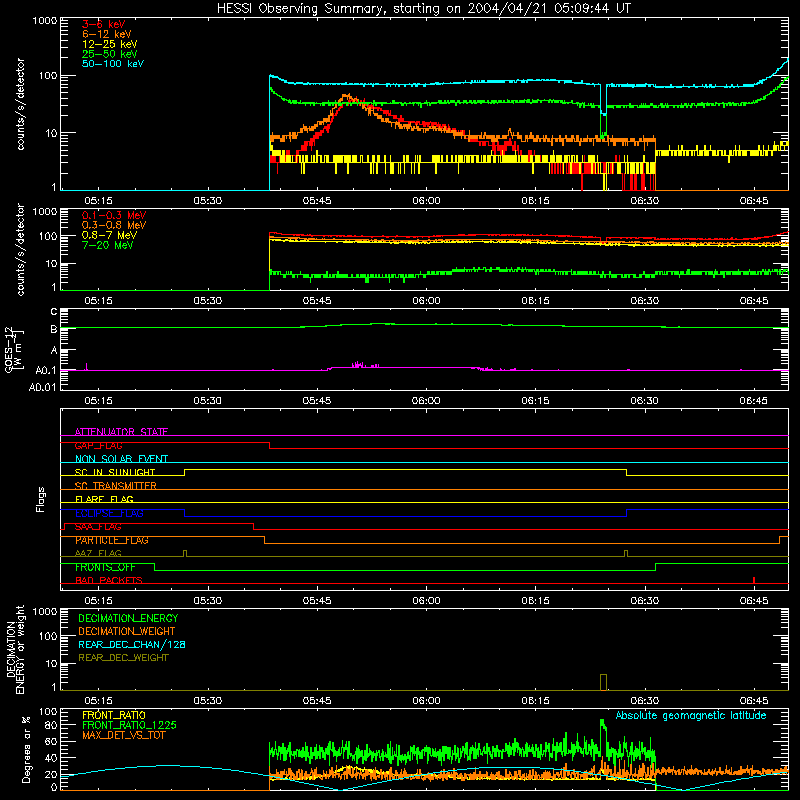
Task: Select the 12-25 keV legend label
Action: [x=110, y=44]
